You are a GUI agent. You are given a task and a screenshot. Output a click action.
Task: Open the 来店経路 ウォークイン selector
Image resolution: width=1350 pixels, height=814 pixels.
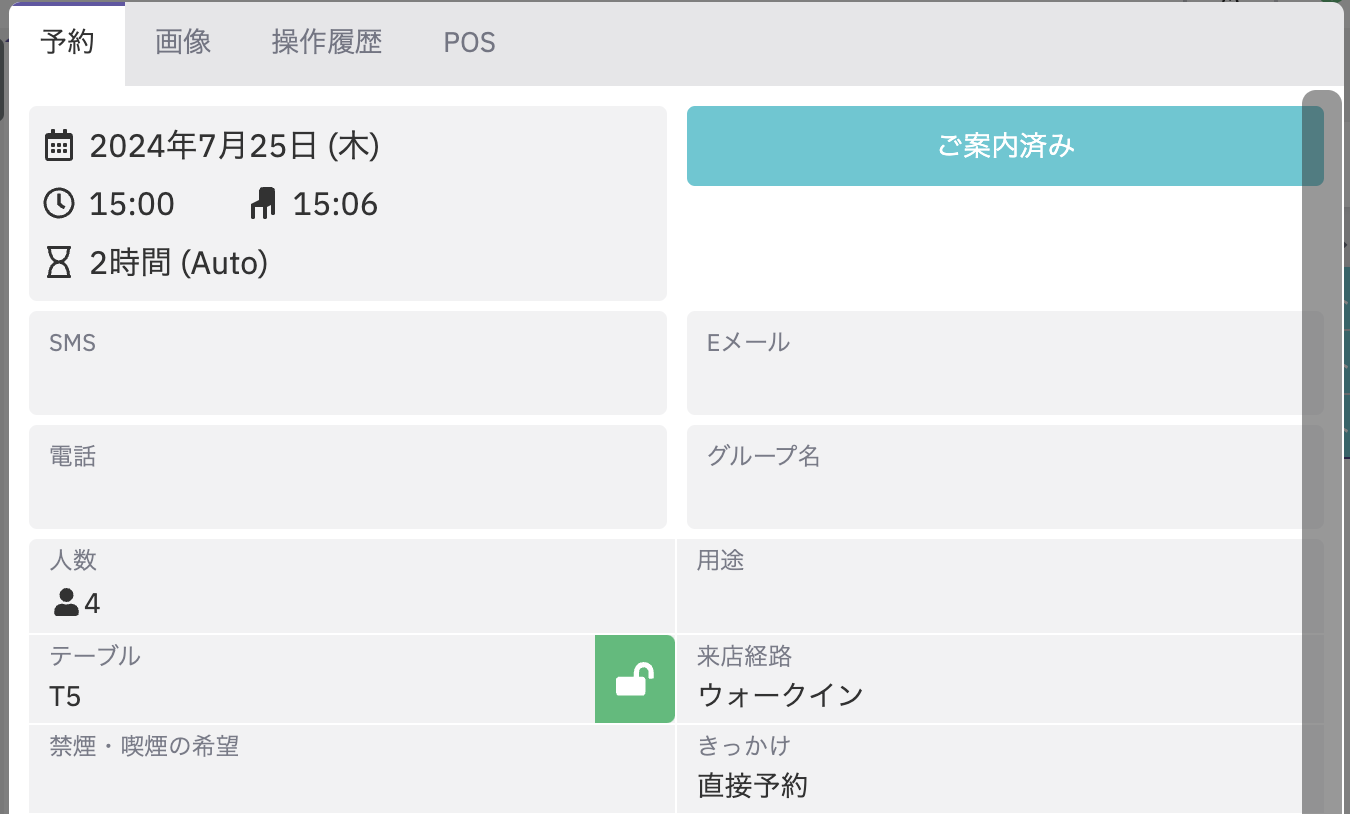pyautogui.click(x=990, y=679)
